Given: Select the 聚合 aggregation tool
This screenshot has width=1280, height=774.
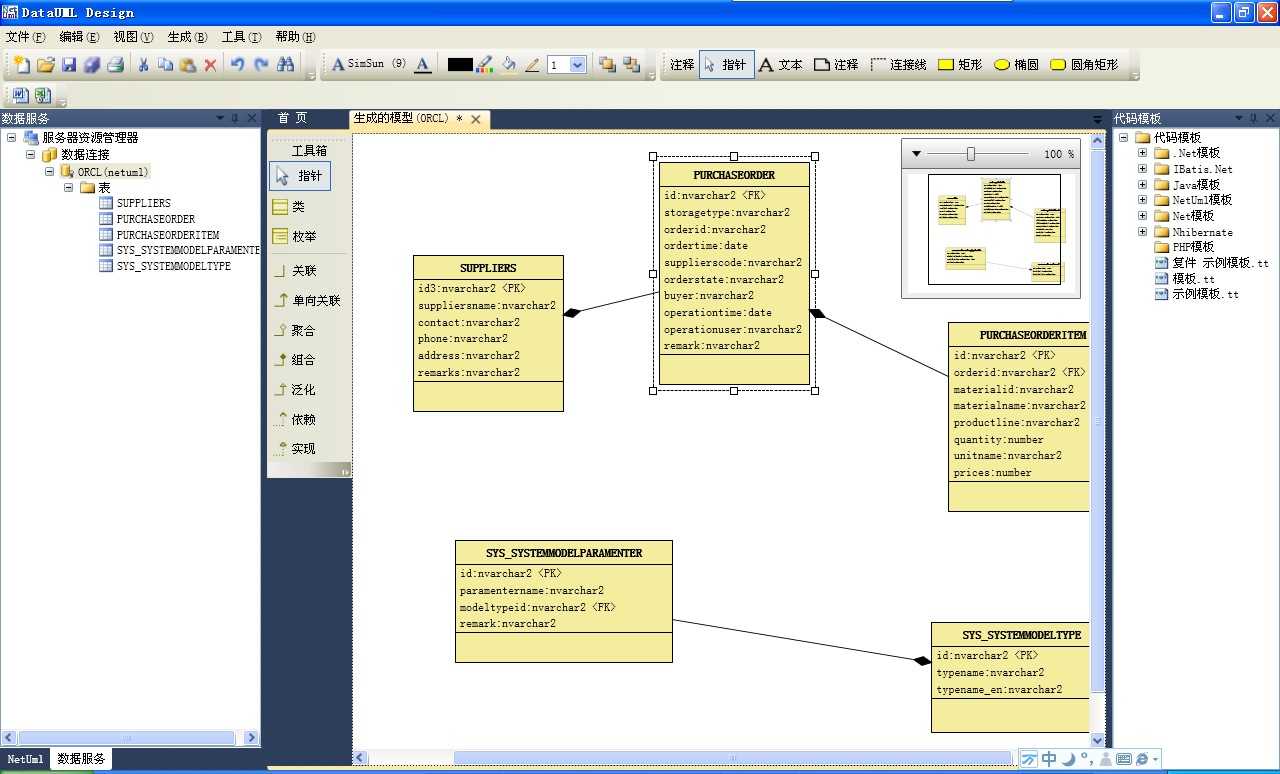Looking at the screenshot, I should point(296,330).
